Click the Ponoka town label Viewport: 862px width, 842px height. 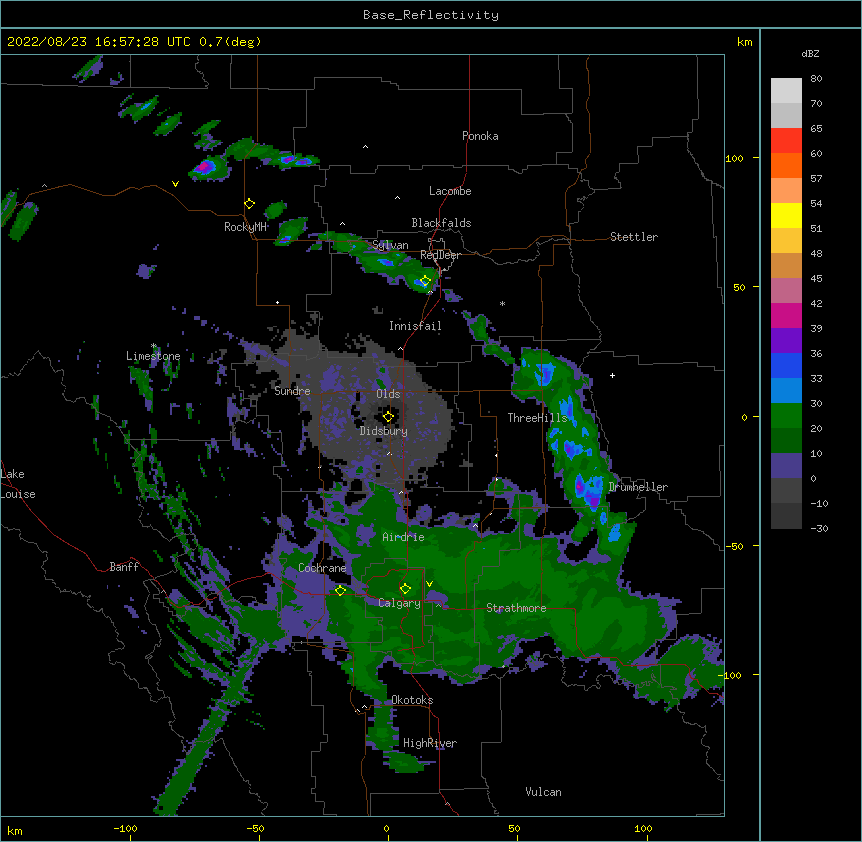(x=480, y=136)
